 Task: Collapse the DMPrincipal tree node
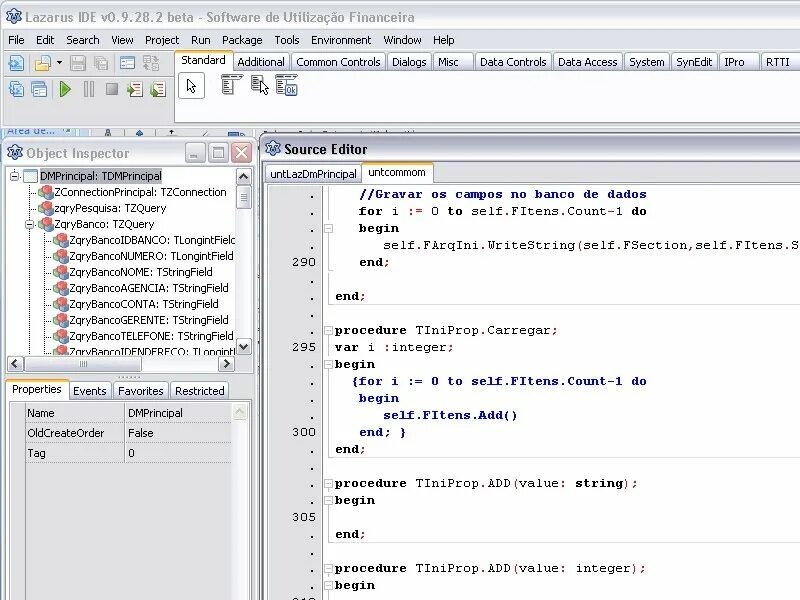pyautogui.click(x=15, y=176)
